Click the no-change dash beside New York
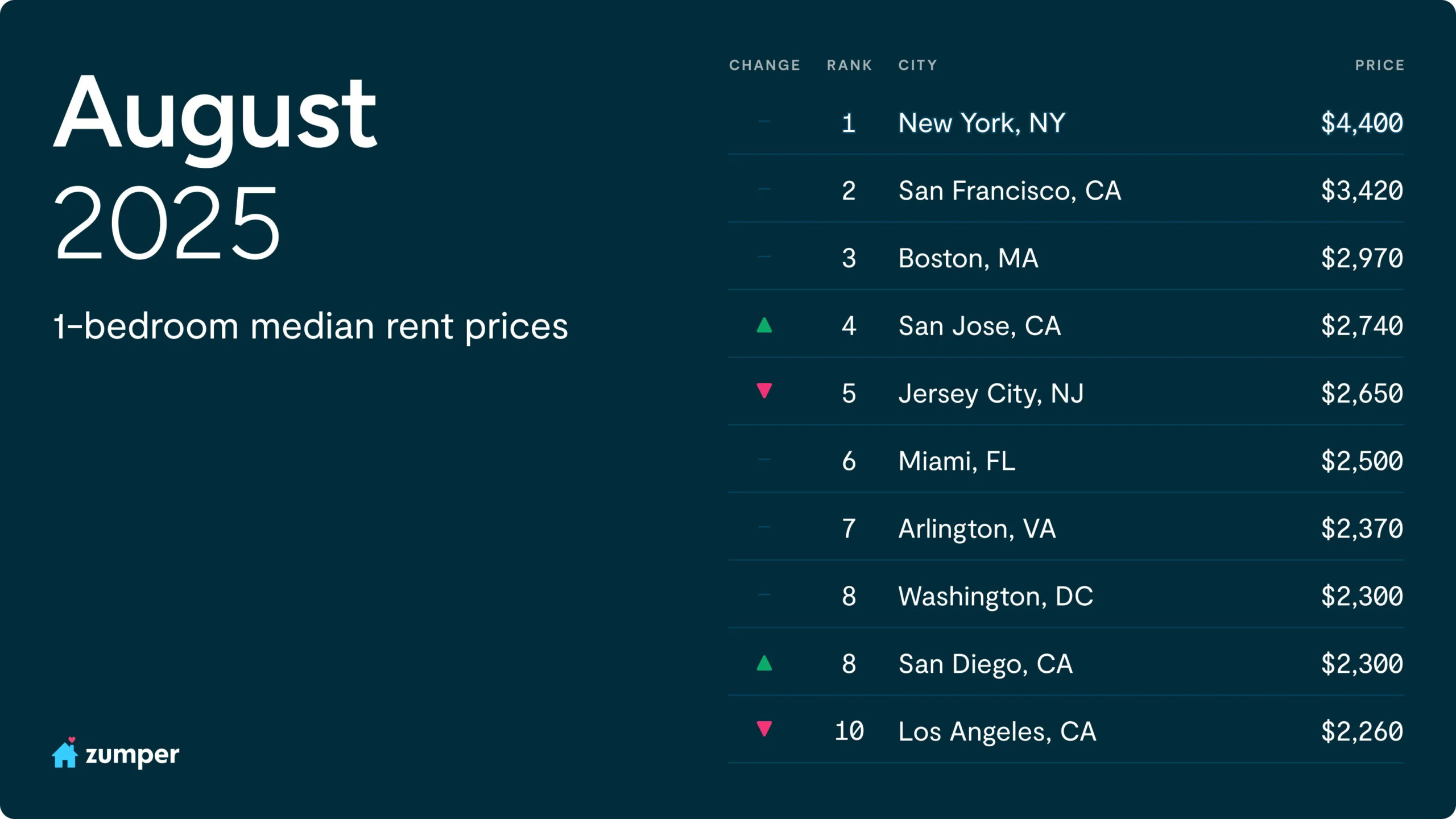The height and width of the screenshot is (819, 1456). (764, 122)
